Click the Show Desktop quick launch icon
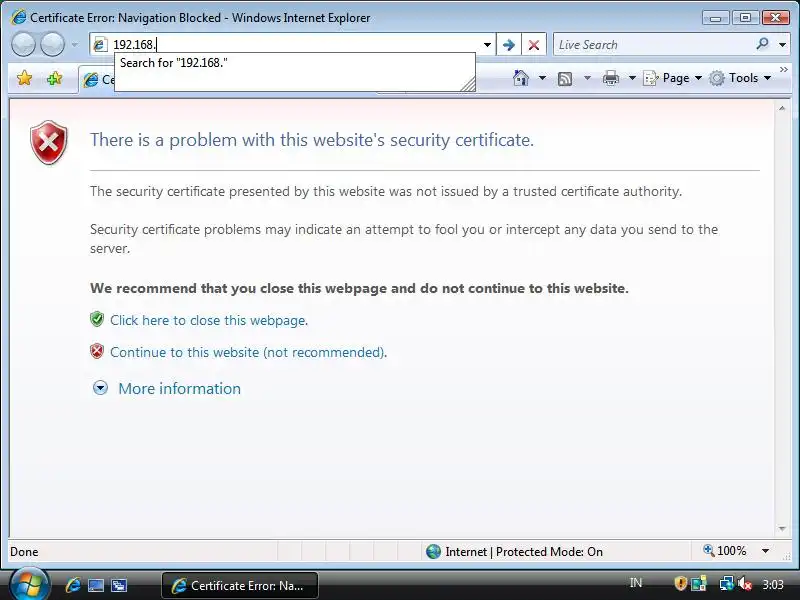Image resolution: width=800 pixels, height=600 pixels. coord(96,585)
